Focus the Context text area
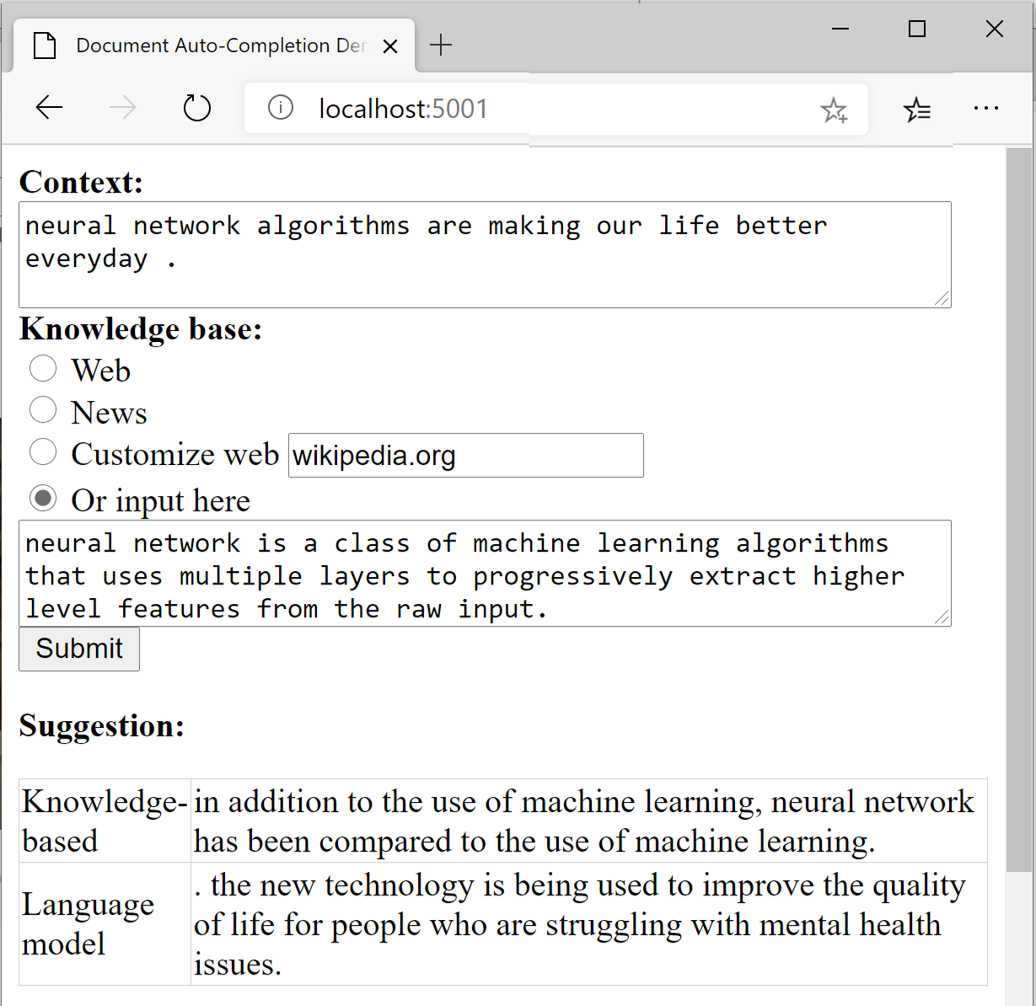Image resolution: width=1036 pixels, height=1006 pixels. pos(485,254)
